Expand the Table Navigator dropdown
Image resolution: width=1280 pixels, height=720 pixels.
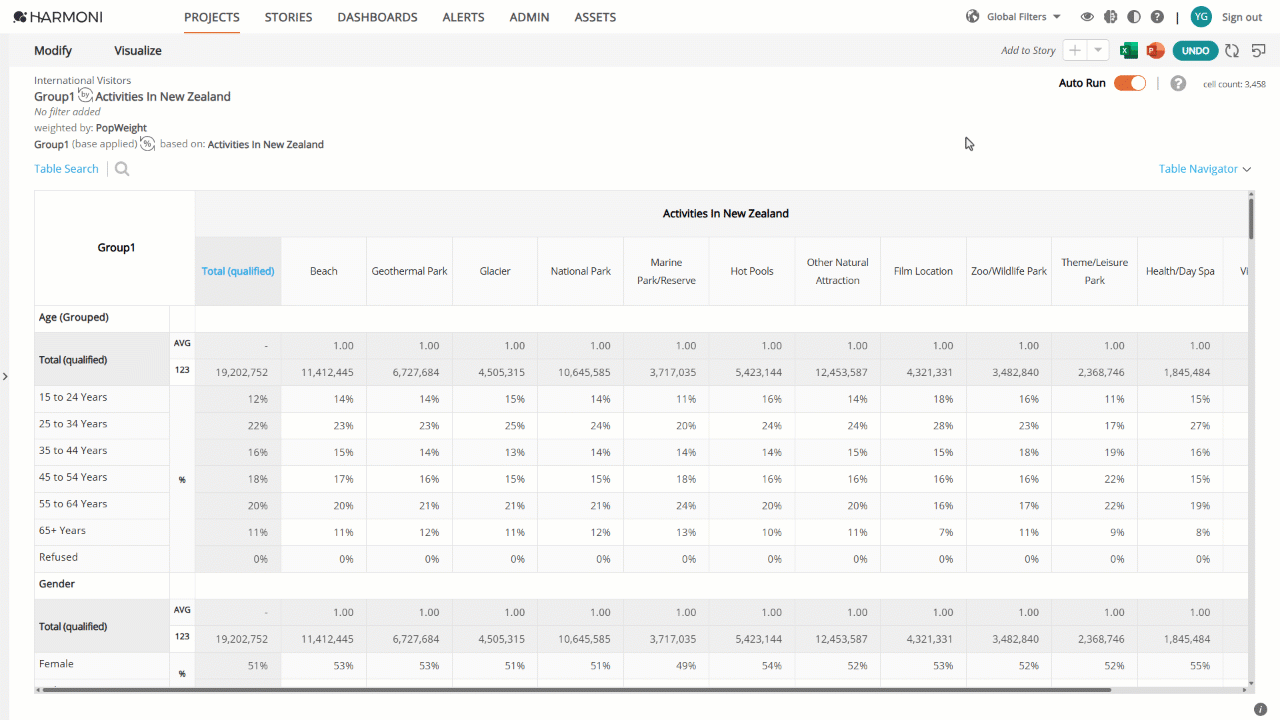point(1205,169)
